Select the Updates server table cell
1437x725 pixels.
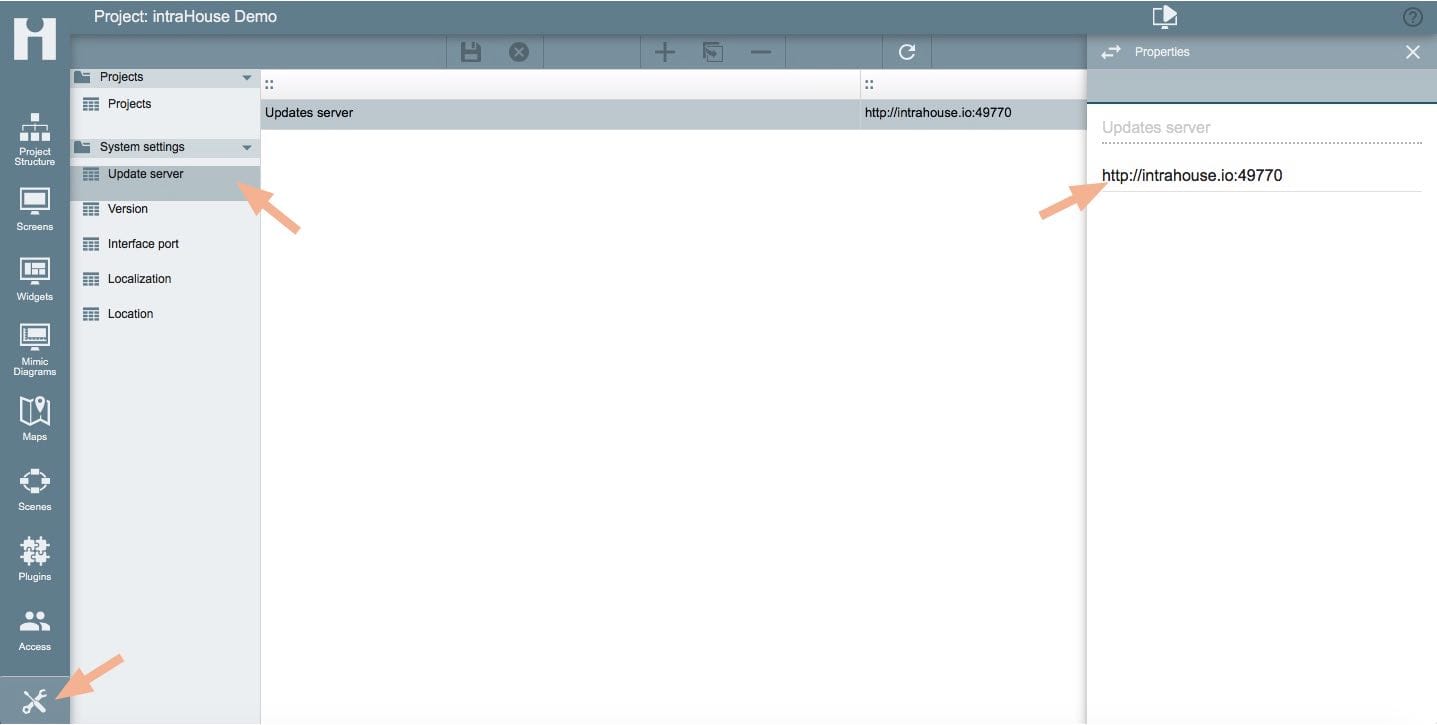[x=561, y=113]
